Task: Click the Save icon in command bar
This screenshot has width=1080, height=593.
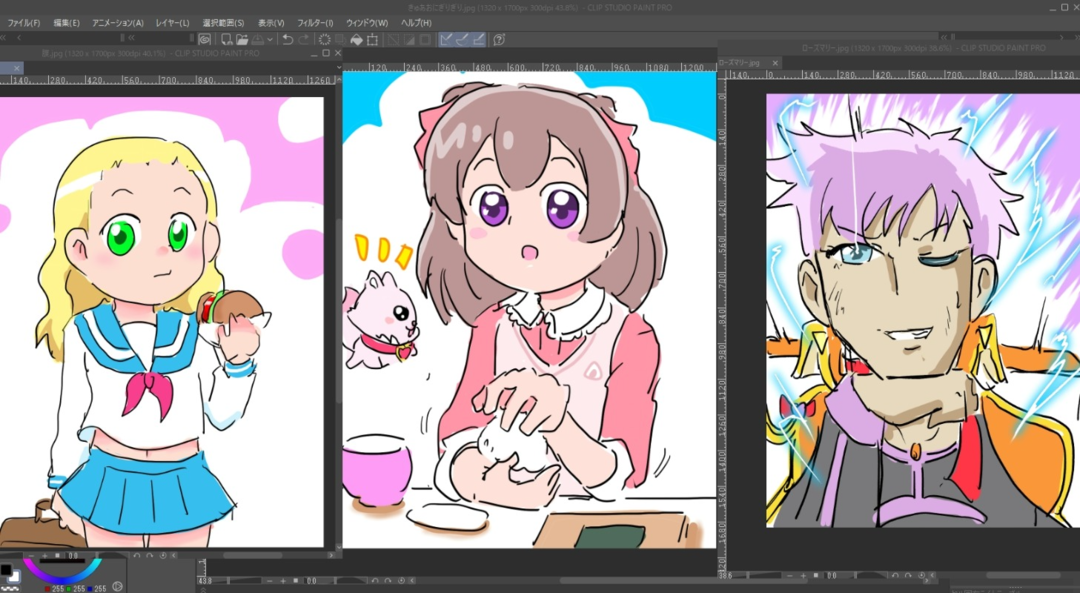Action: [258, 39]
